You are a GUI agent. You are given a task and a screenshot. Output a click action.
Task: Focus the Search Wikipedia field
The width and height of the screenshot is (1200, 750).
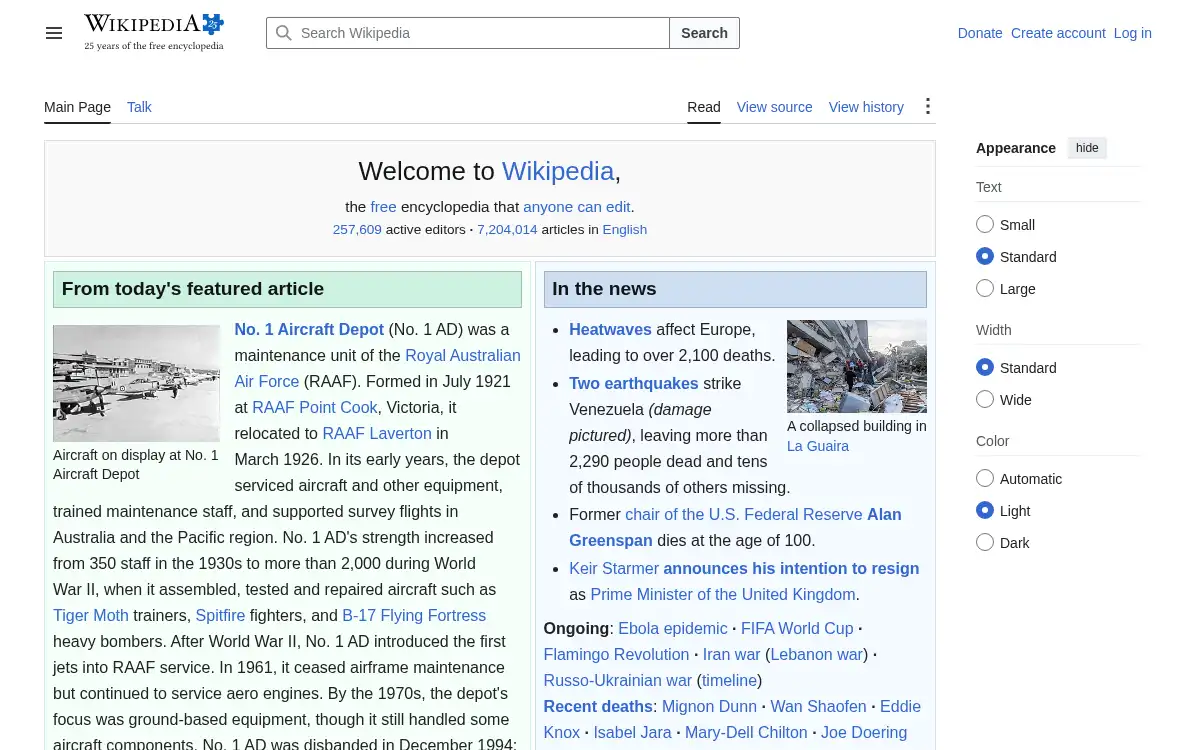(468, 33)
